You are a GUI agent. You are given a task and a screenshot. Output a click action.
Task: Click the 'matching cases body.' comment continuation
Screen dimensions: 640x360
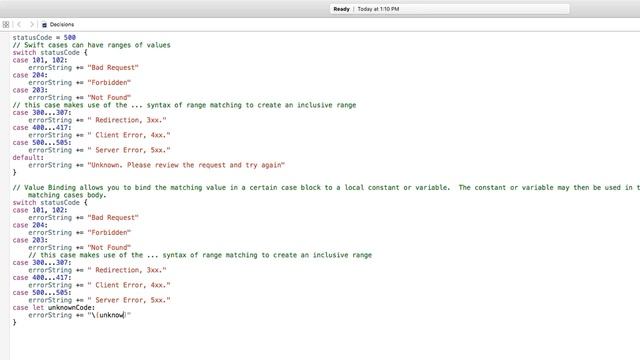(x=67, y=195)
